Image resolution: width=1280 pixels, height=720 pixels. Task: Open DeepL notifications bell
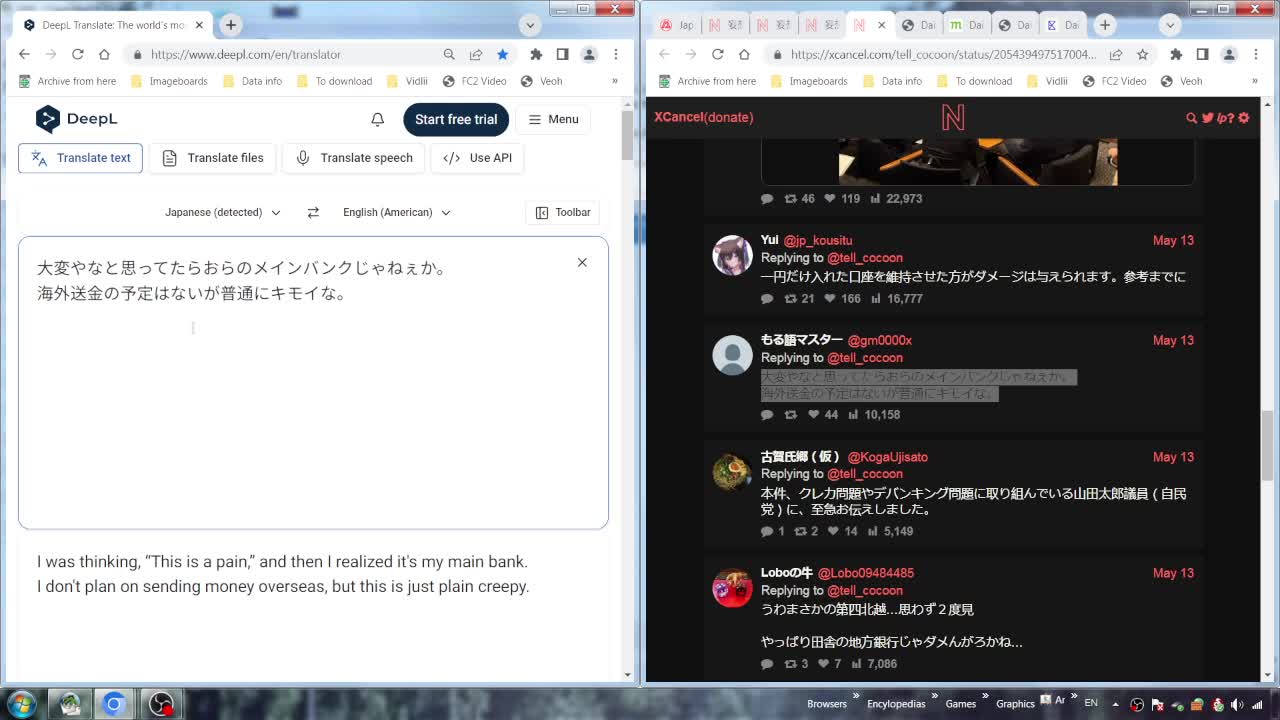[x=377, y=119]
